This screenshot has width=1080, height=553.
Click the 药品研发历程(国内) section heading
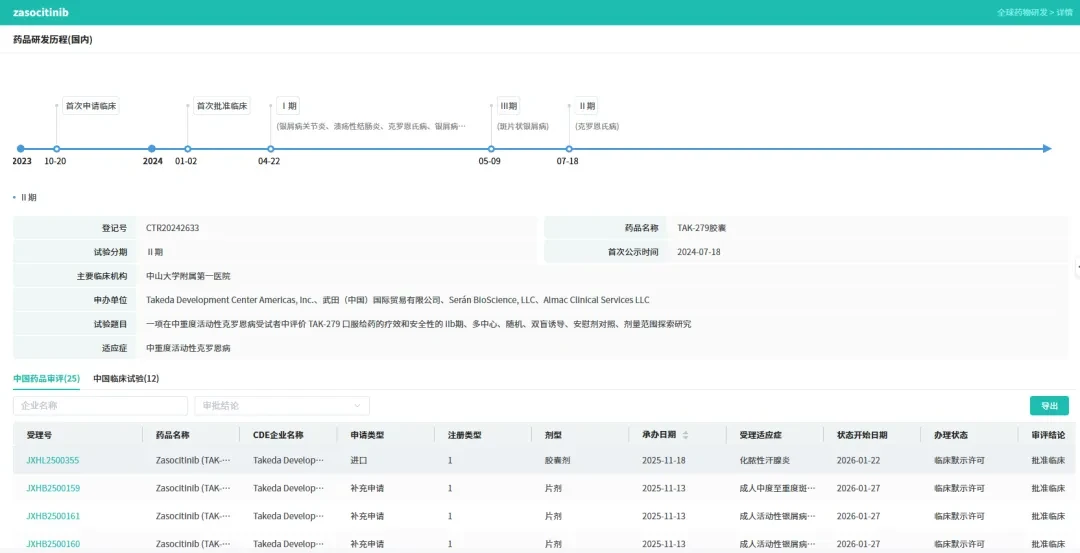52,40
